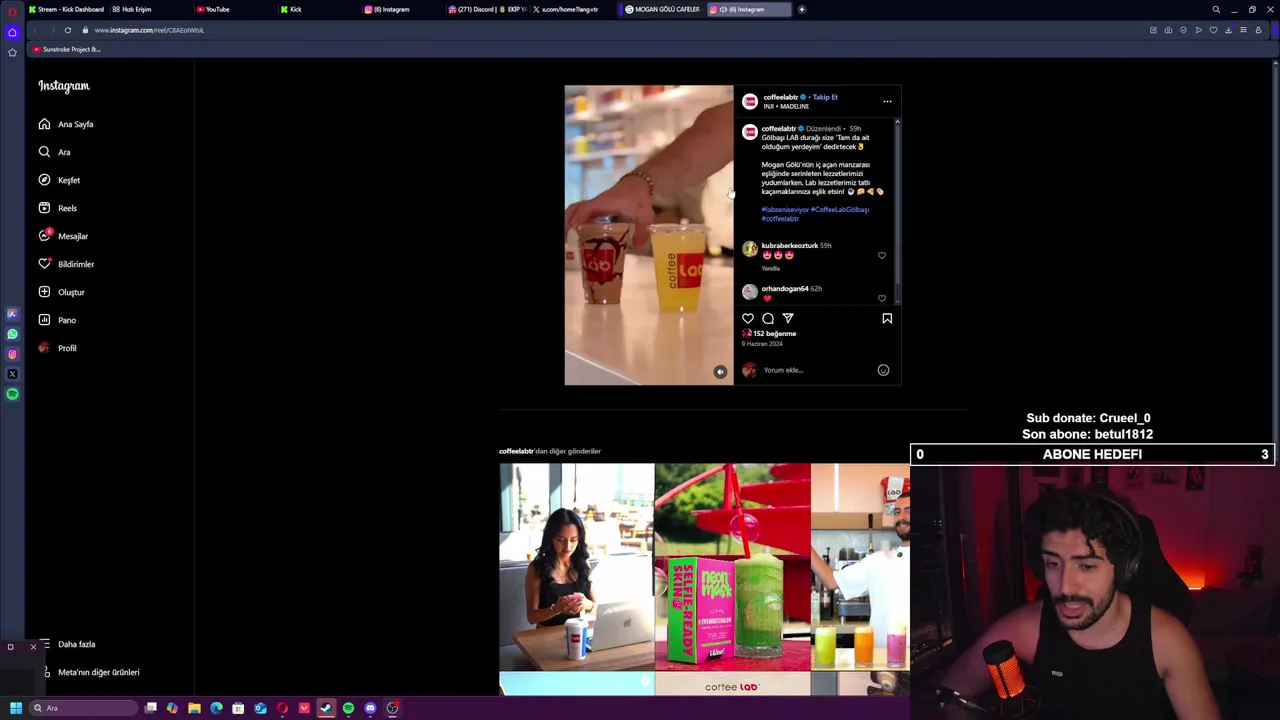Open Bildirimler notifications

pyautogui.click(x=67, y=264)
